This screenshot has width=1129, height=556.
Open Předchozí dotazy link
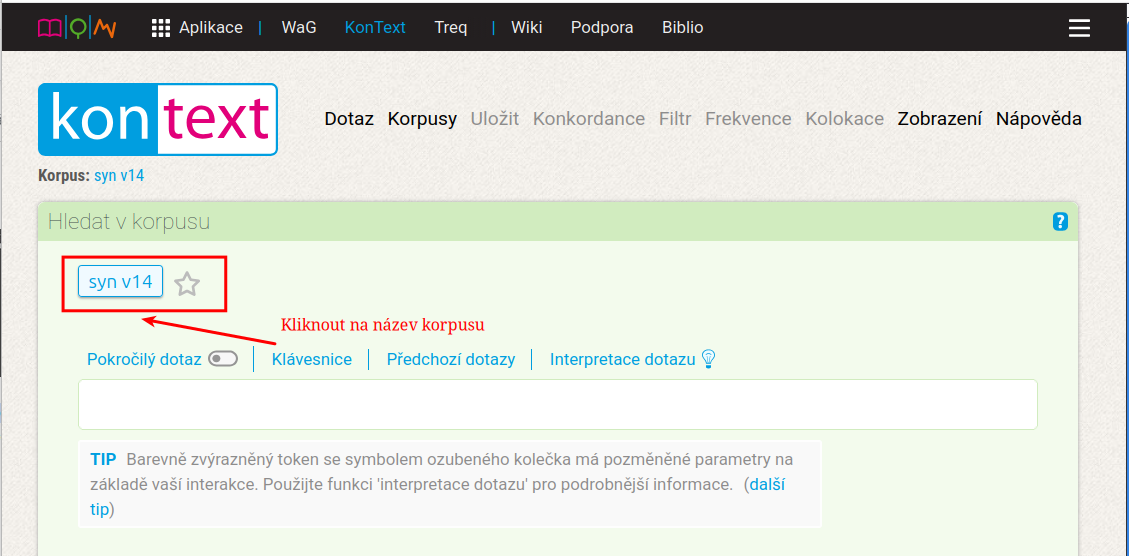point(451,359)
